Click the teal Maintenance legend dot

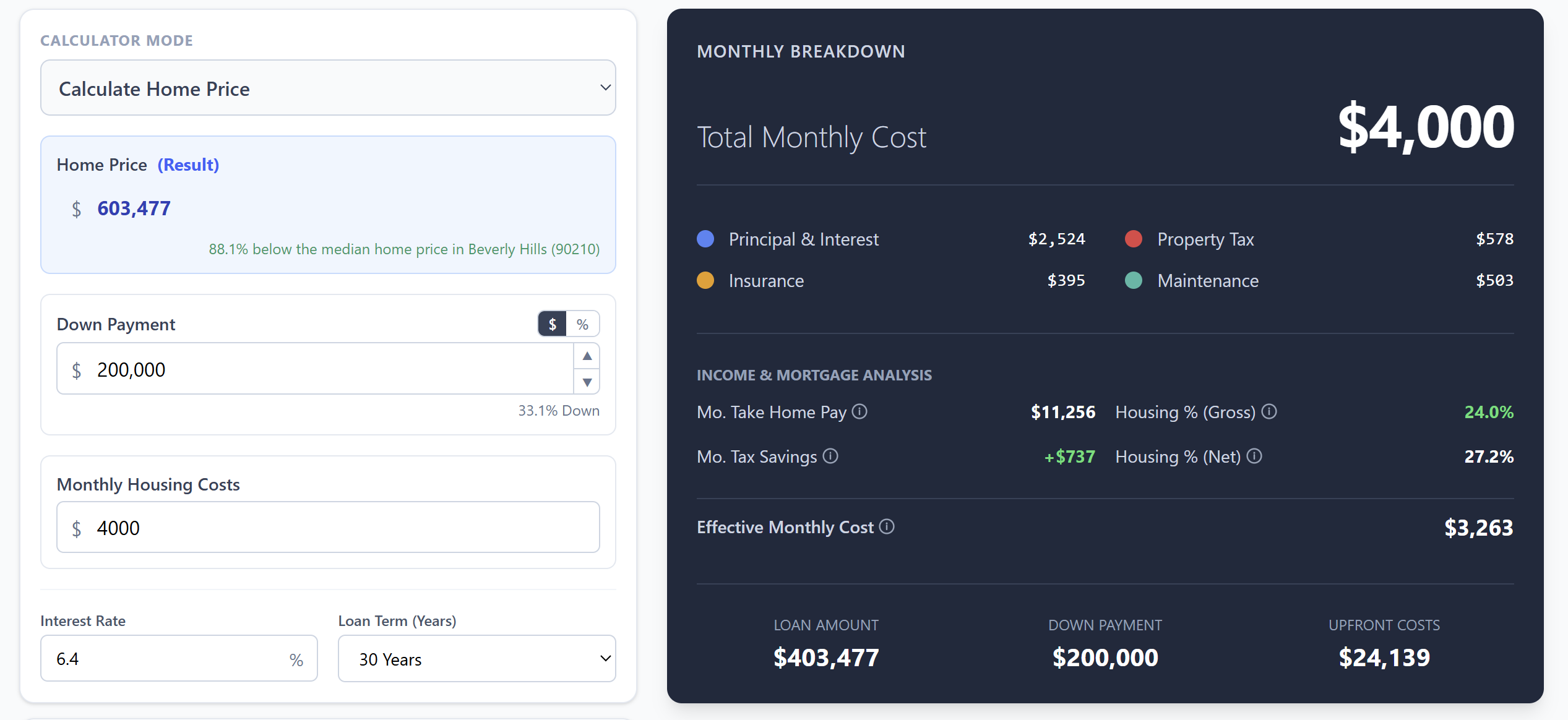click(1134, 280)
